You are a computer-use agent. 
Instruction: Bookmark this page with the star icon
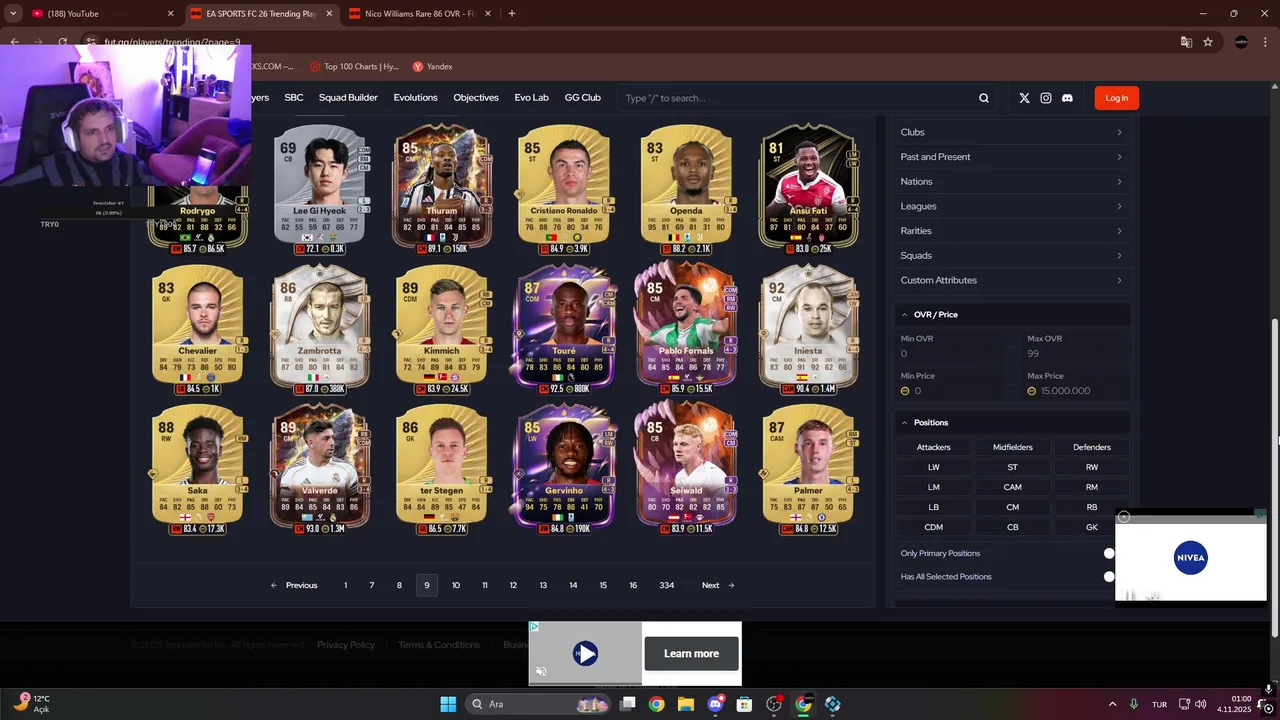(1208, 42)
